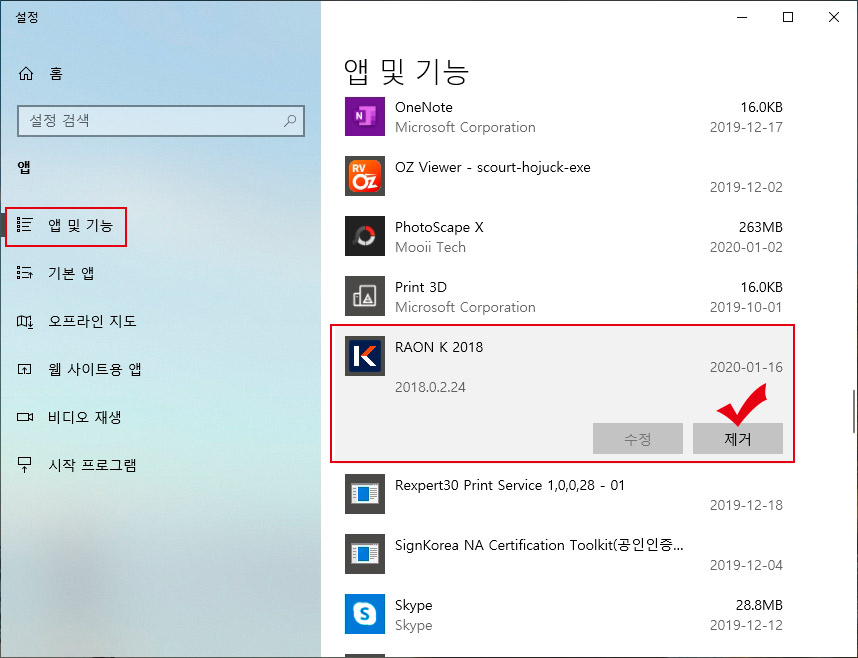Click the 오프라인 지도 map icon
858x658 pixels.
pyautogui.click(x=25, y=321)
